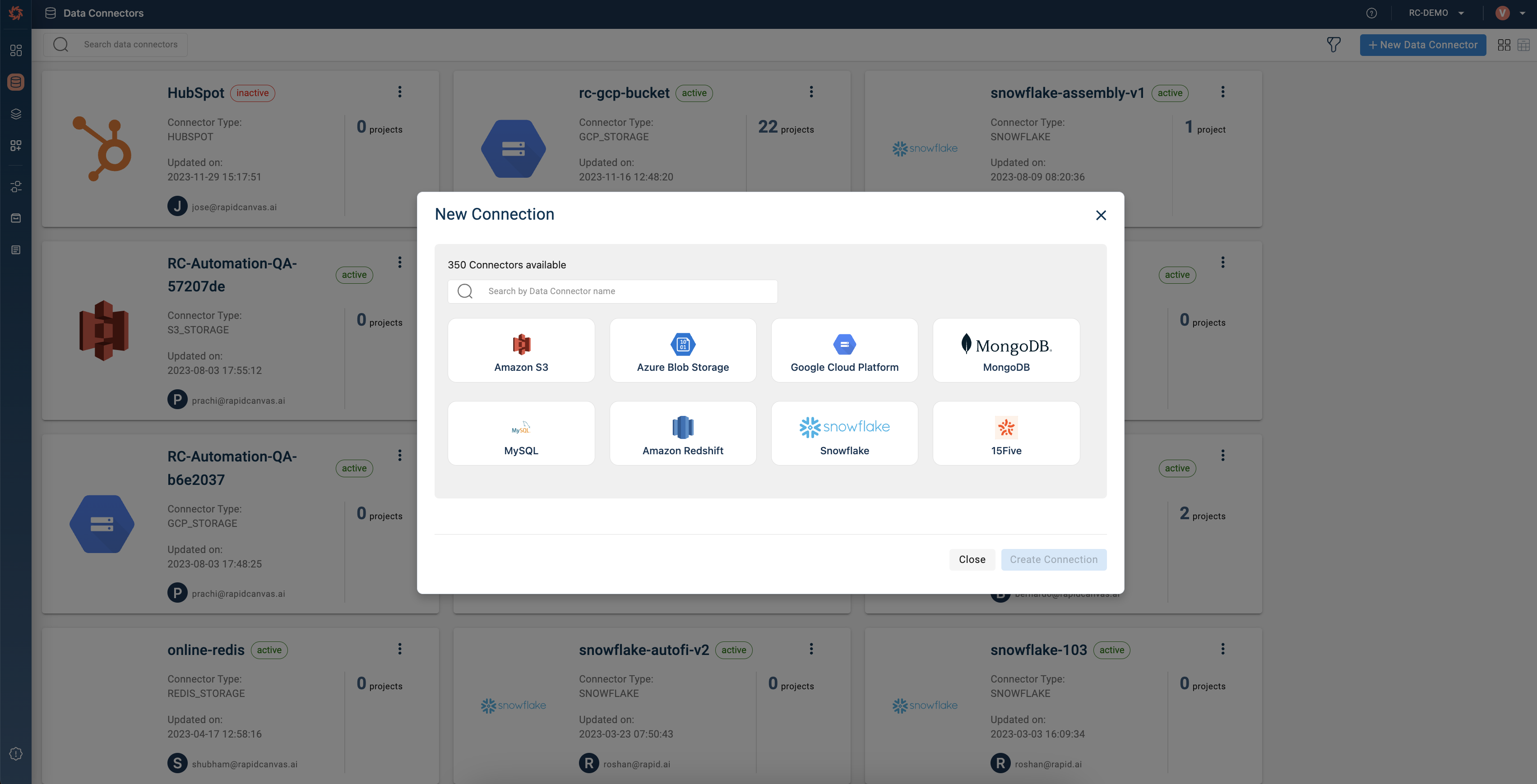The height and width of the screenshot is (784, 1537).
Task: Focus the Search by Data Connector name field
Action: point(626,291)
